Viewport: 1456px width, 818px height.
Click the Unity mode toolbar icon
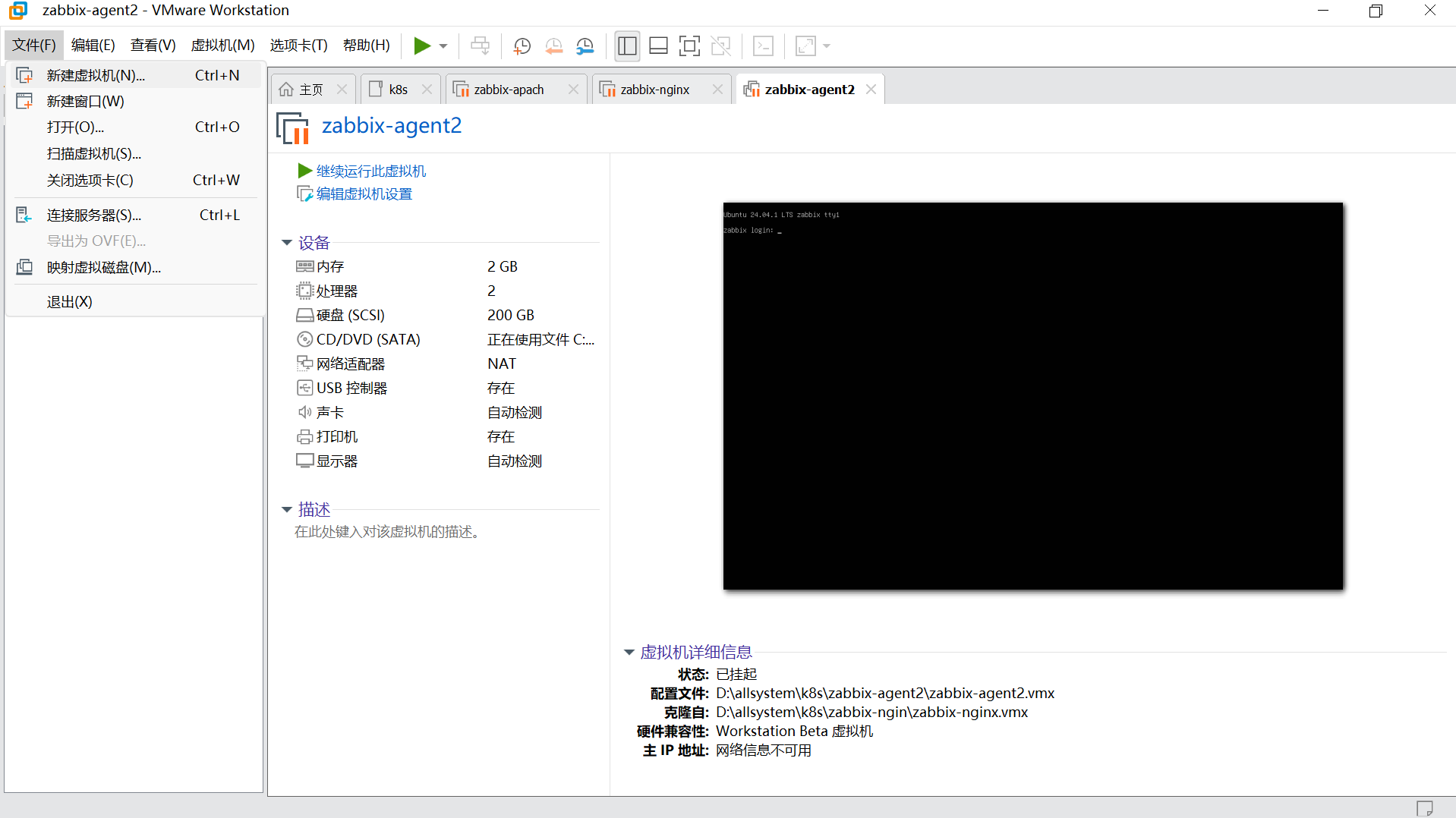pos(720,46)
